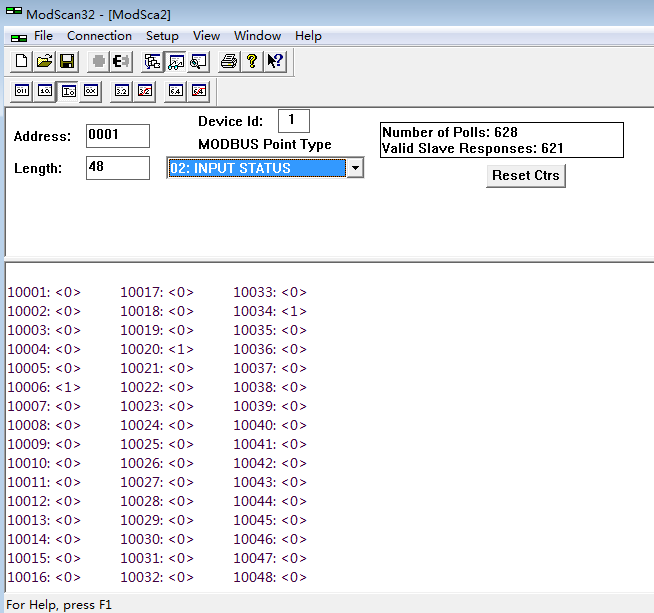Select the 6.4 double float format icon

[x=176, y=90]
